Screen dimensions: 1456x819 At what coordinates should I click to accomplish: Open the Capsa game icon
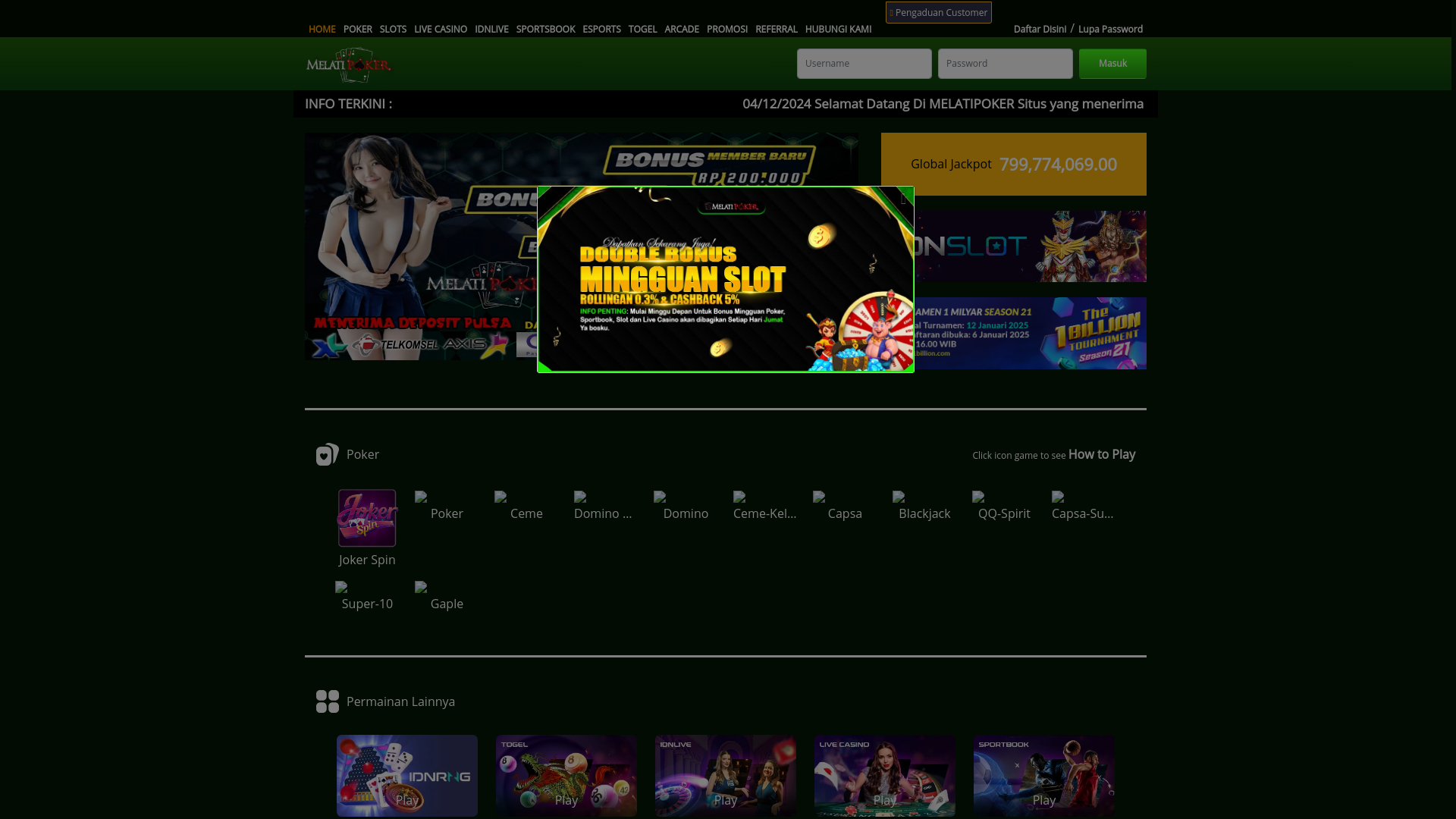pos(819,497)
